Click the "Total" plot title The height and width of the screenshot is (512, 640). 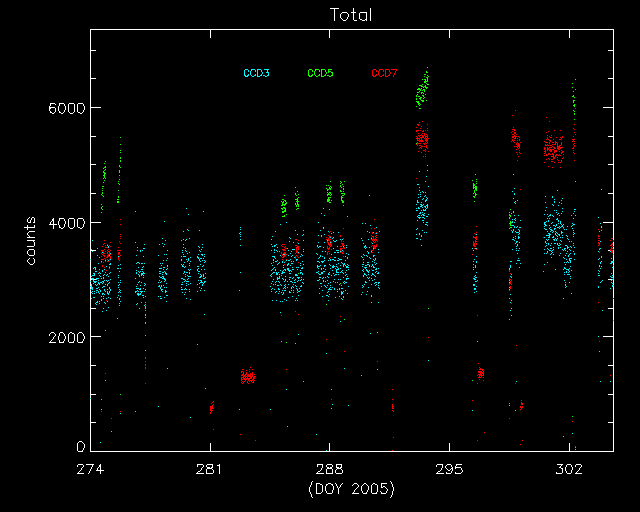pos(351,15)
